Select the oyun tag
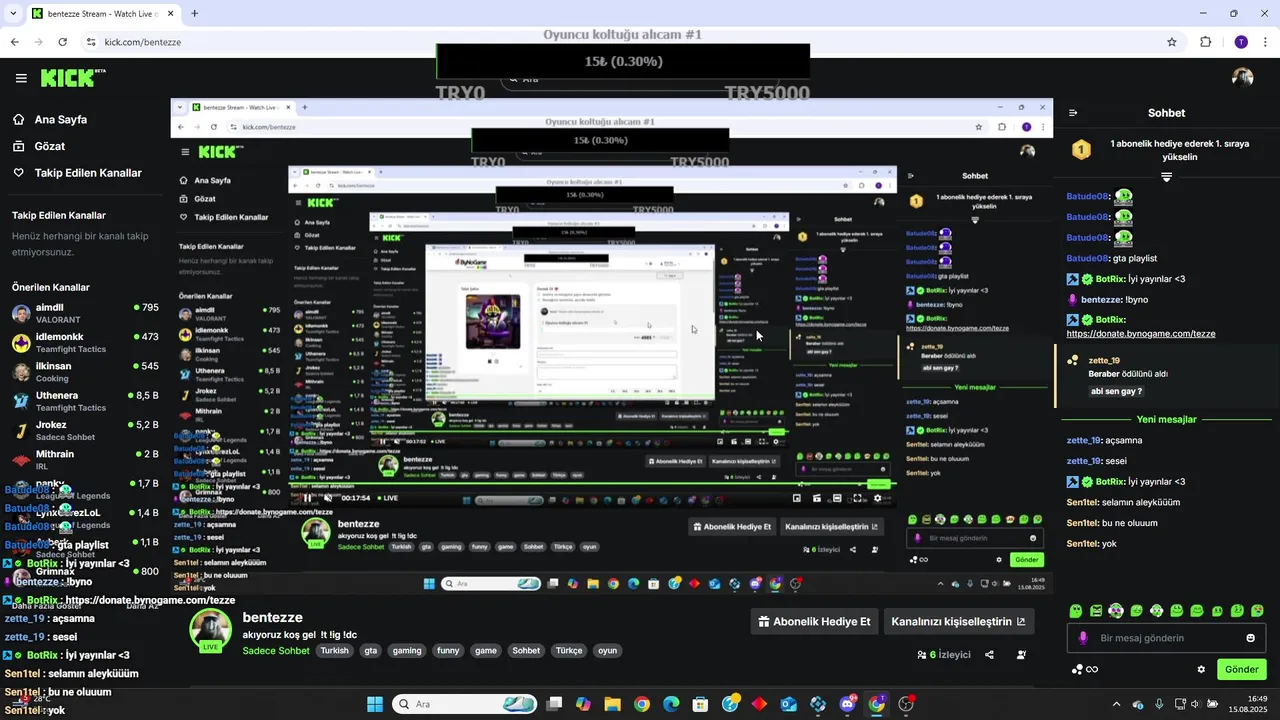The height and width of the screenshot is (720, 1280). coord(607,651)
